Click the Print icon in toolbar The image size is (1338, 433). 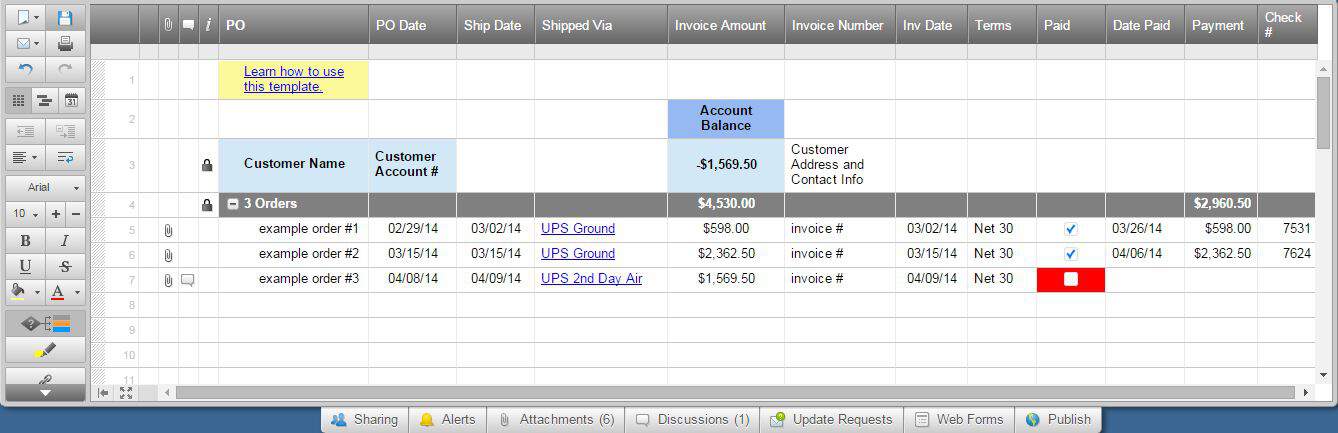[65, 44]
